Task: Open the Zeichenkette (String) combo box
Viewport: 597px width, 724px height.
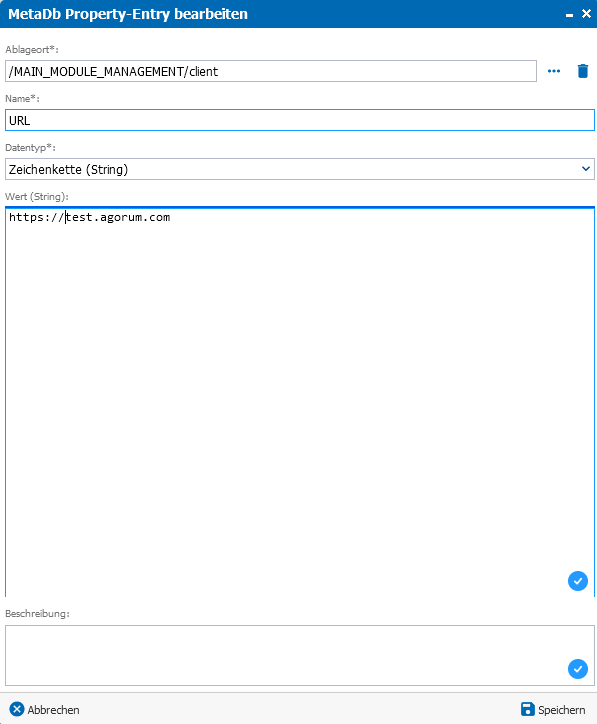Action: click(x=300, y=169)
